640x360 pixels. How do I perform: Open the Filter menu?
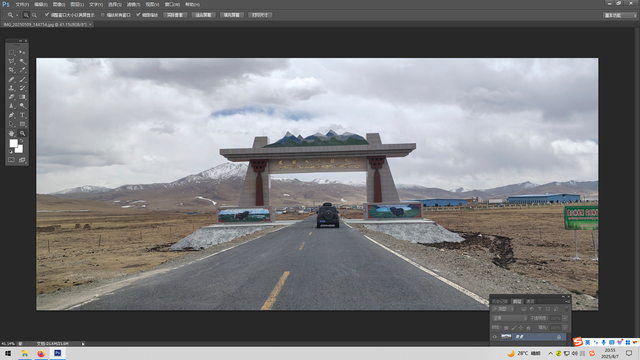coord(133,4)
